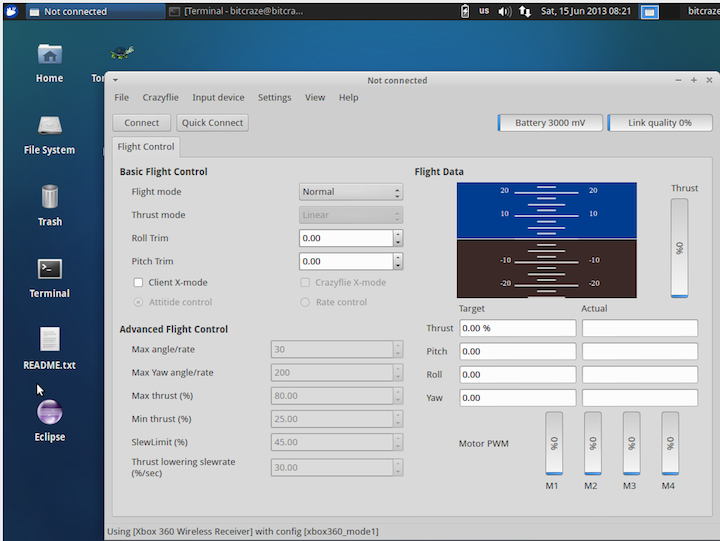Expand the Flight mode dropdown
This screenshot has width=720, height=541.
coord(350,192)
